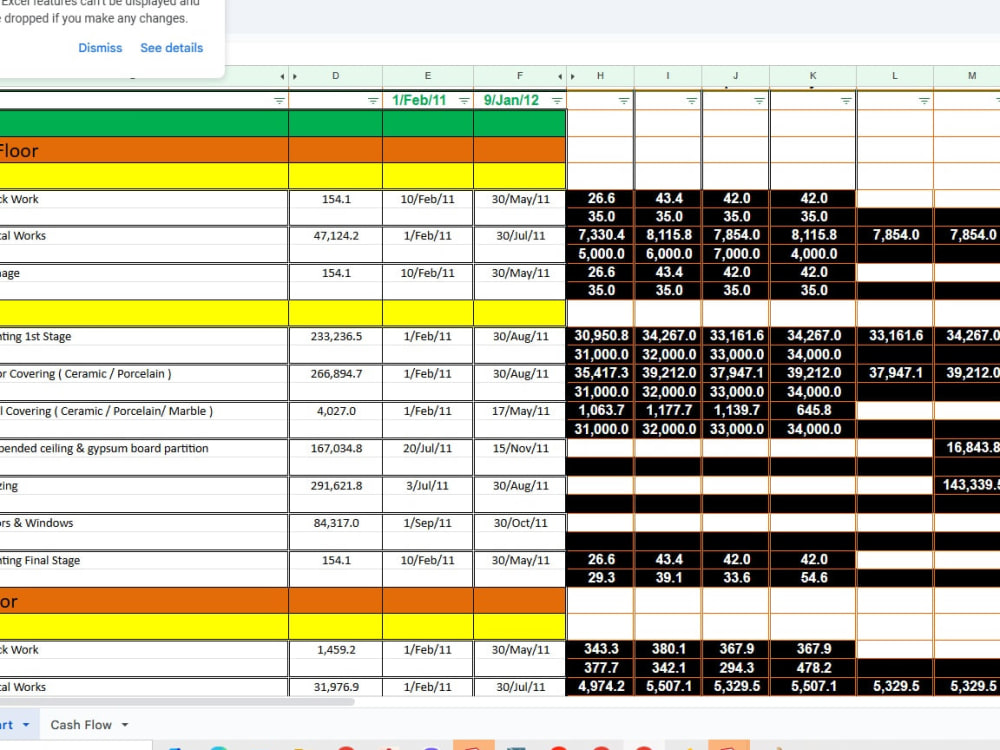Select black cell showing 30,950.8
The height and width of the screenshot is (750, 1000).
(x=600, y=335)
